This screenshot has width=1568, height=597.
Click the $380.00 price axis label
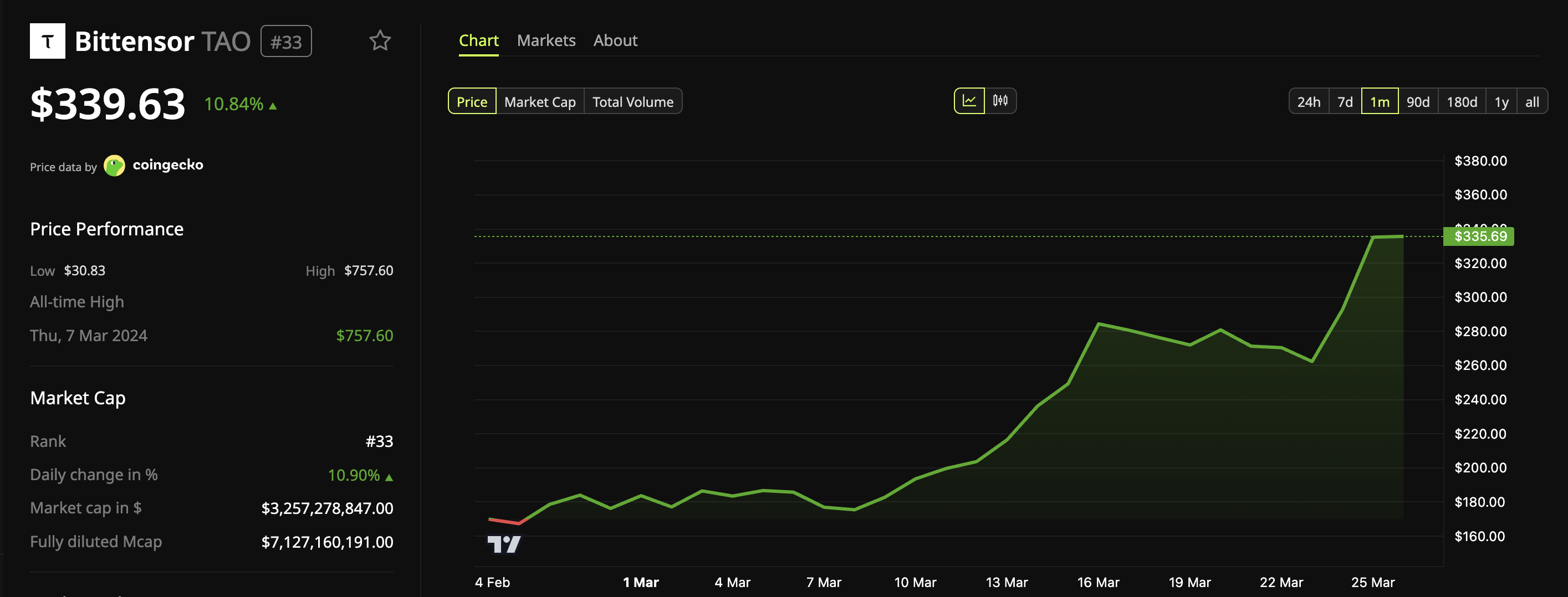click(1480, 161)
